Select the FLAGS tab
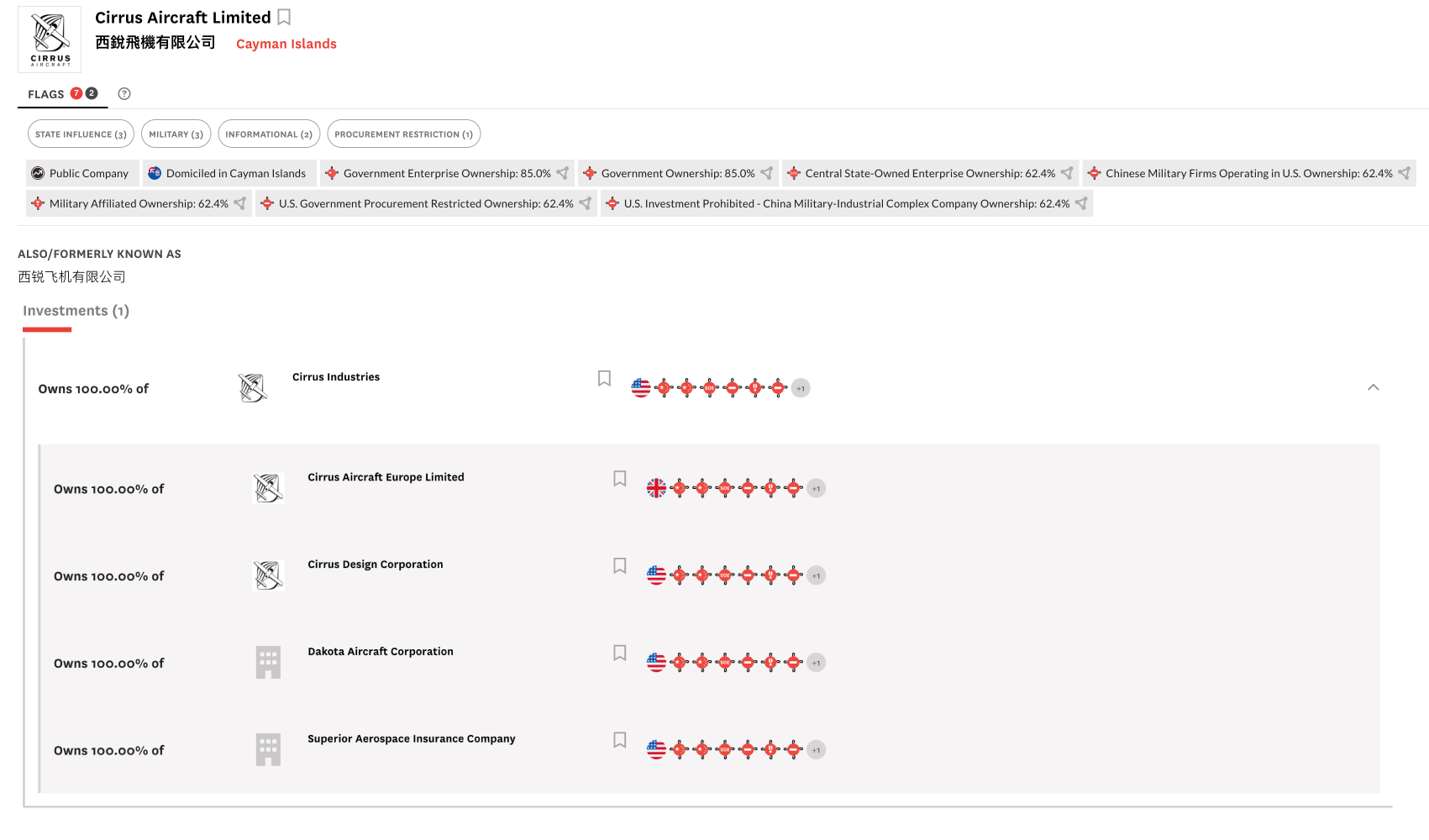The height and width of the screenshot is (840, 1429). coord(62,94)
